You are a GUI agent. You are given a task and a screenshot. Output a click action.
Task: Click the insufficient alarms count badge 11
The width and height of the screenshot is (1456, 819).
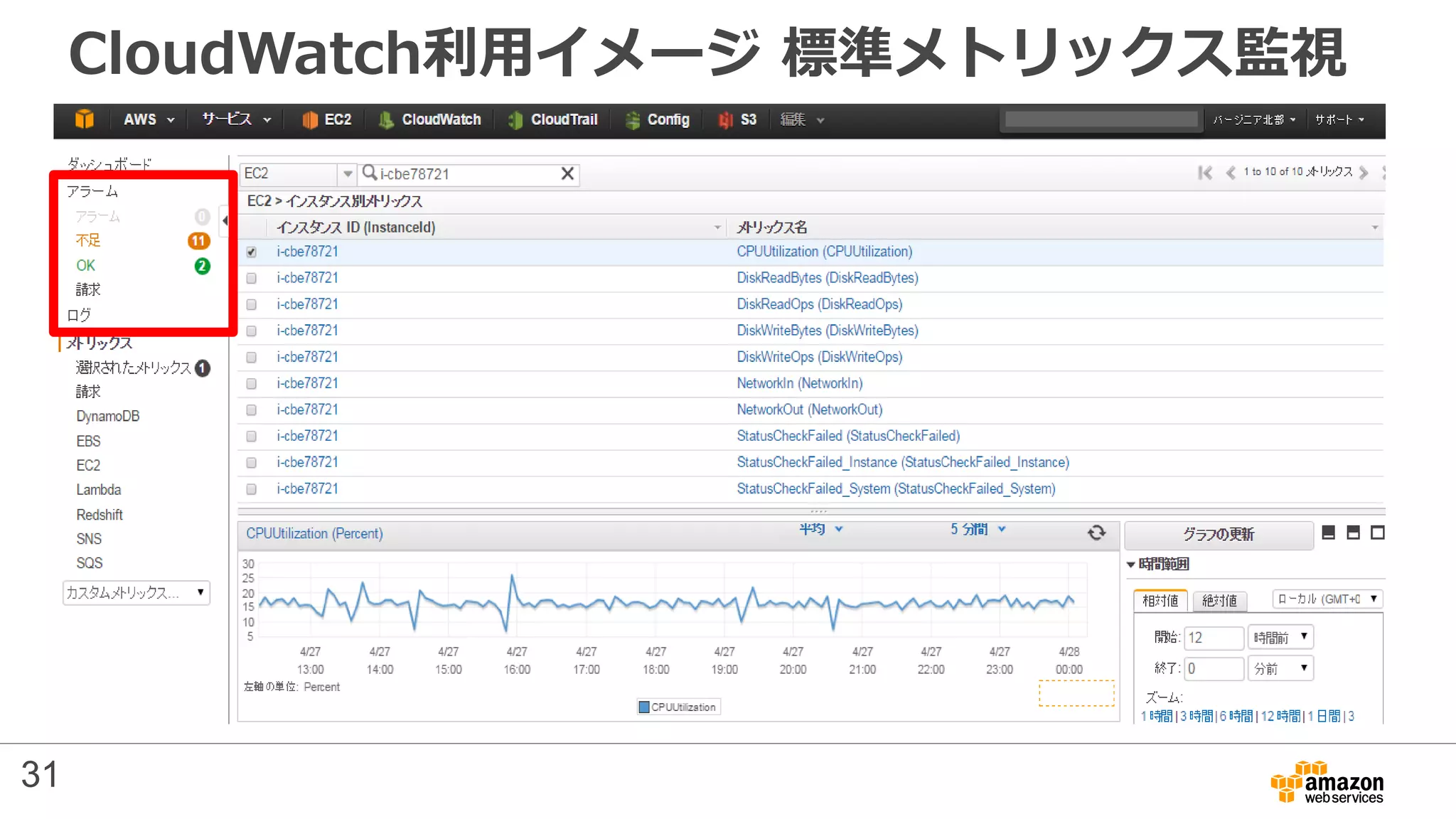click(199, 241)
